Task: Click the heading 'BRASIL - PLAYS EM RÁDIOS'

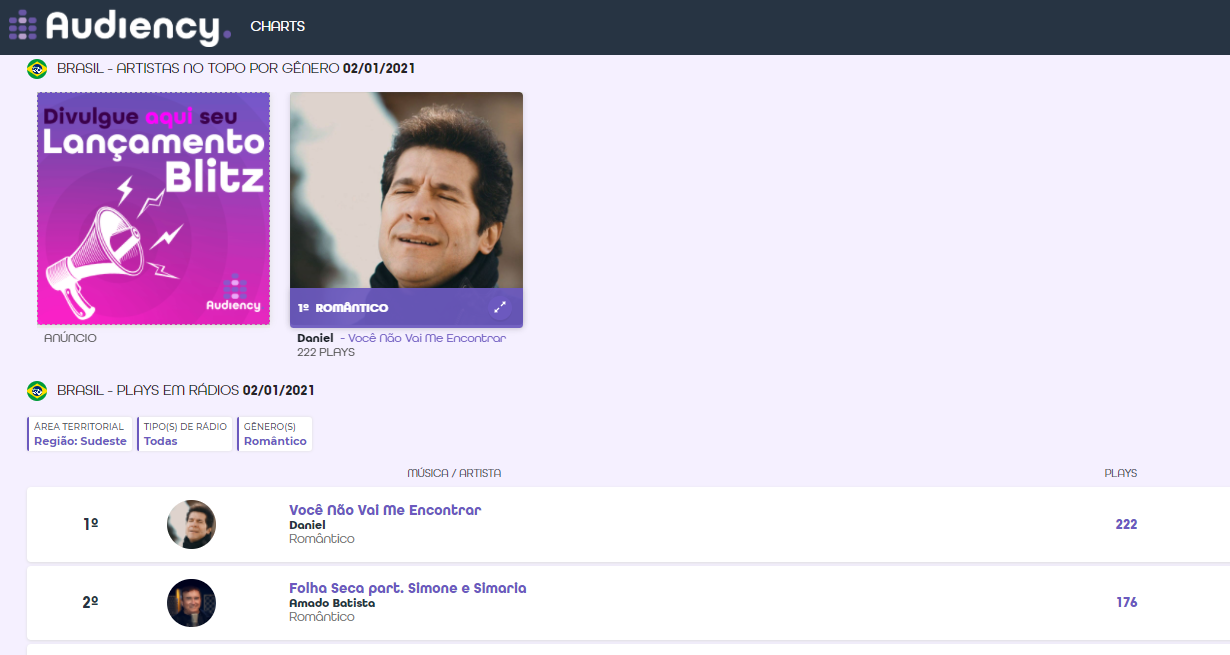Action: tap(149, 391)
